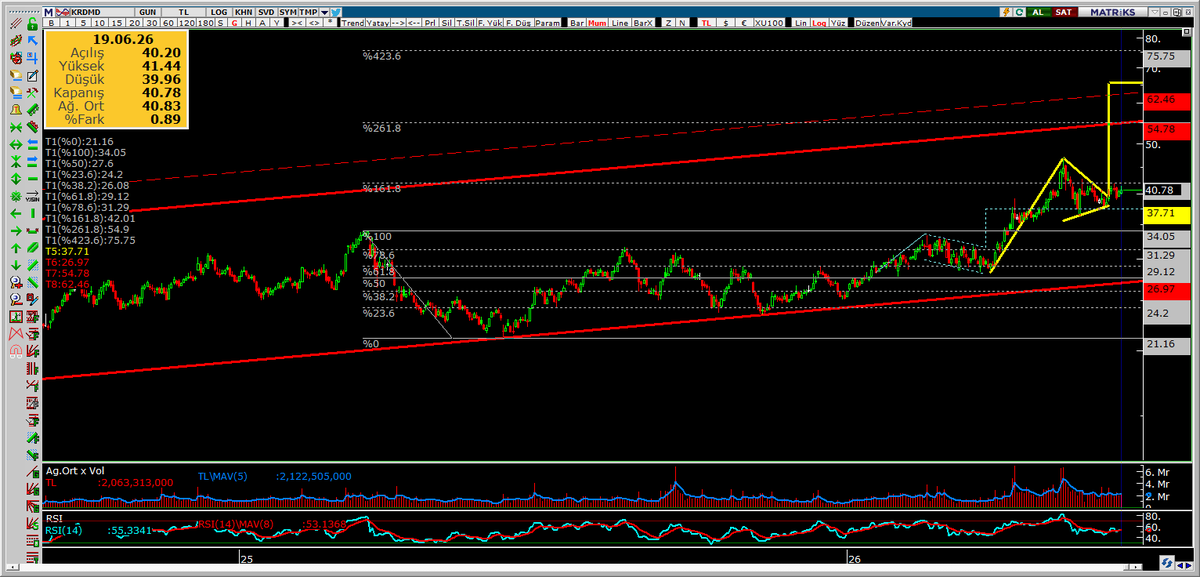
Task: Set price scale to Log
Action: point(819,23)
